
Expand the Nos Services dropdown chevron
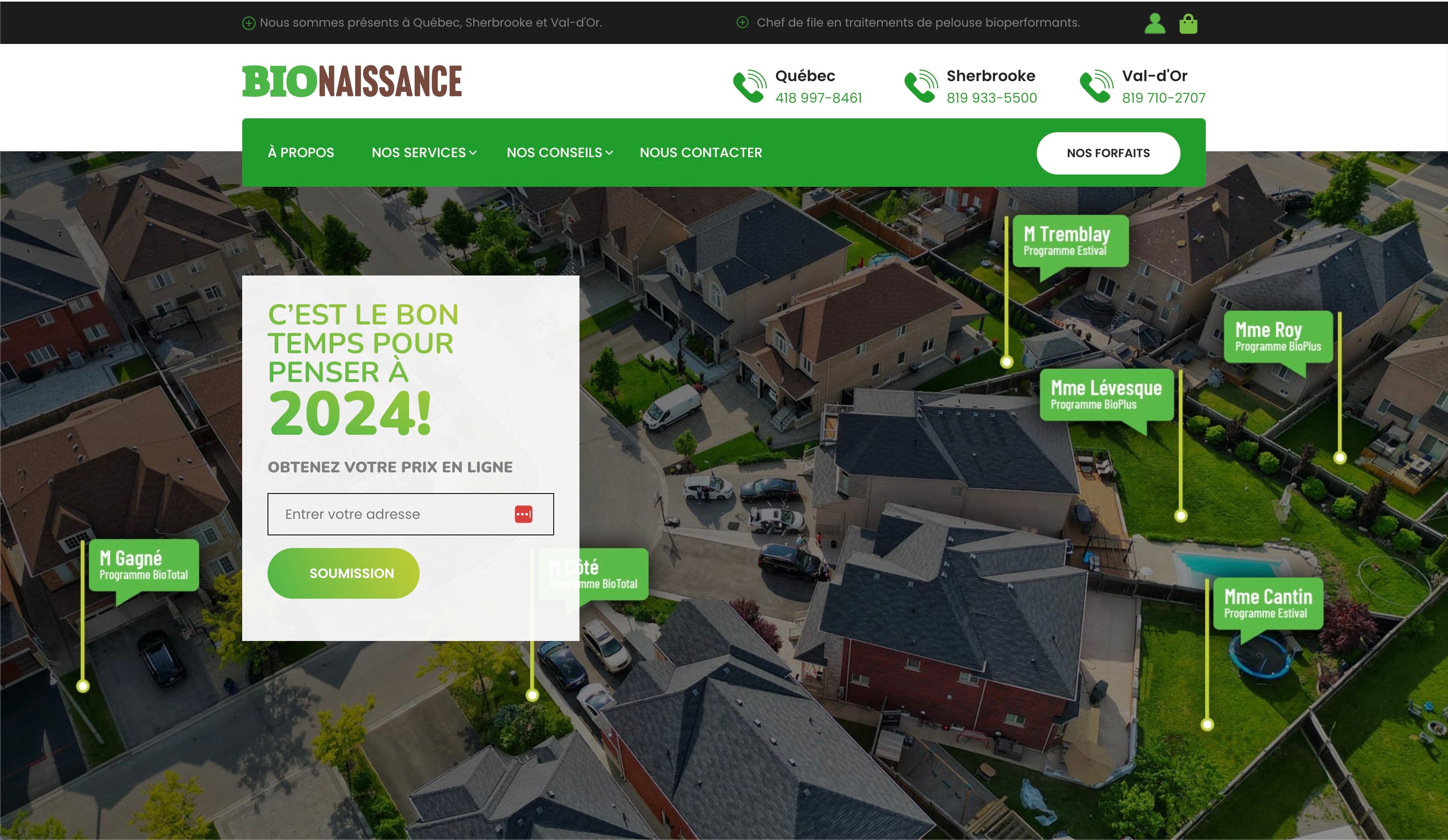click(x=473, y=153)
